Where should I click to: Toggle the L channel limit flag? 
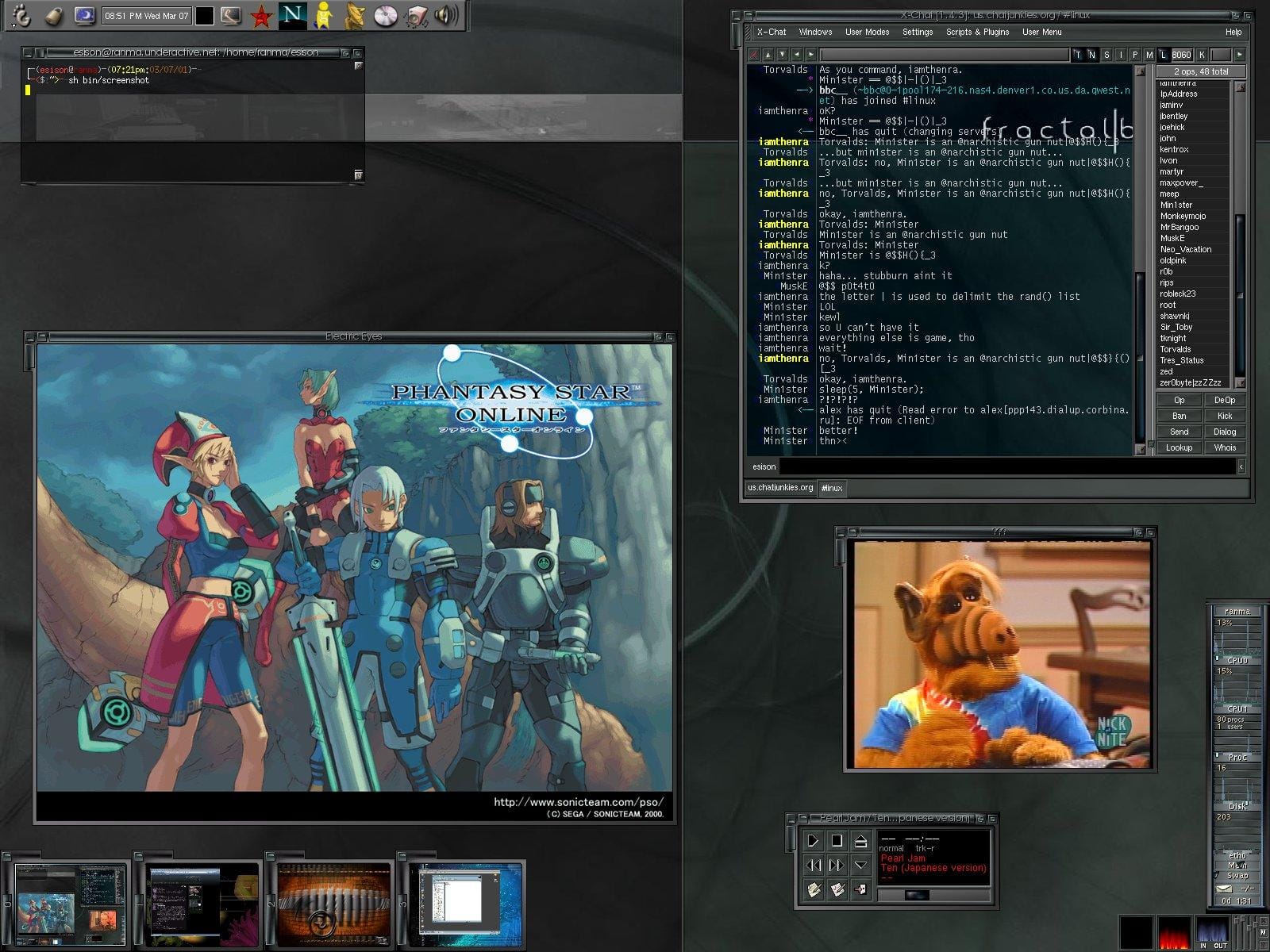[x=1164, y=55]
